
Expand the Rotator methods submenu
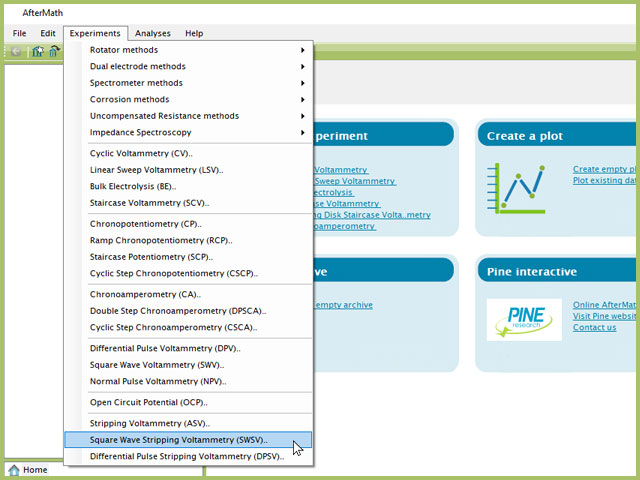pyautogui.click(x=189, y=50)
